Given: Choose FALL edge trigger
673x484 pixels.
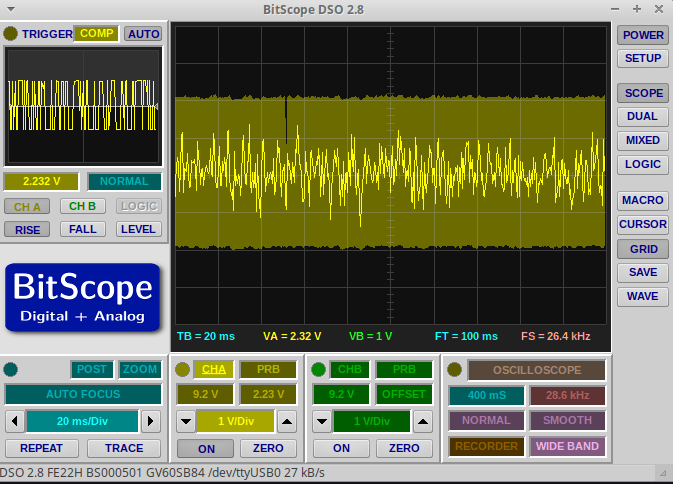Looking at the screenshot, I should click(x=82, y=229).
